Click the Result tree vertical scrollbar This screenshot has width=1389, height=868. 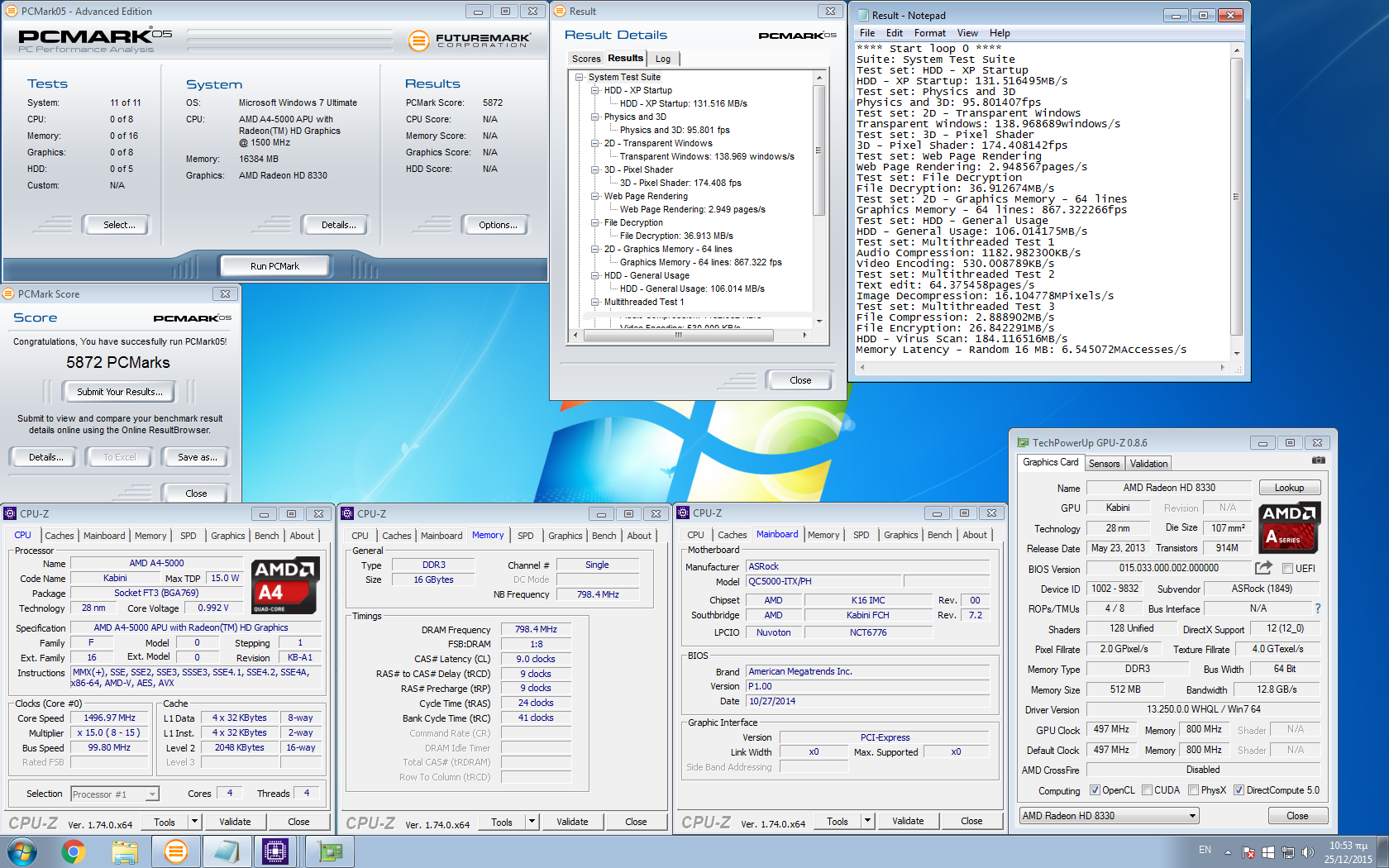tap(819, 198)
